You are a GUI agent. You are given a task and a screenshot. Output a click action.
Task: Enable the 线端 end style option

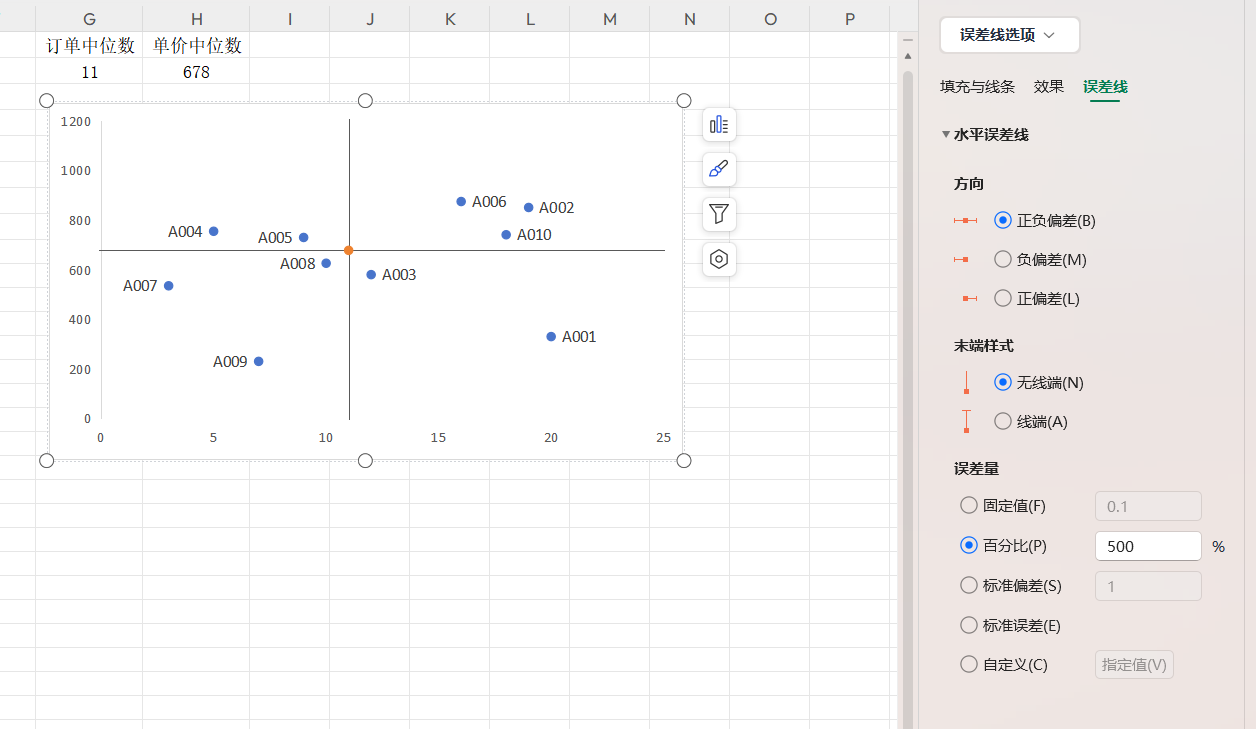[x=1002, y=420]
